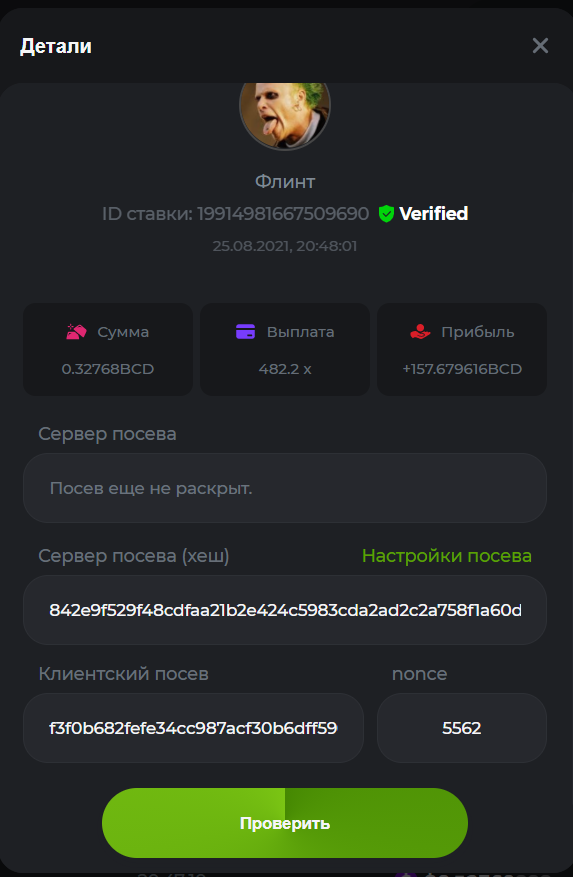Click the bet timestamp 25.08.2021, 20:48:01
This screenshot has height=877, width=573.
[x=285, y=246]
